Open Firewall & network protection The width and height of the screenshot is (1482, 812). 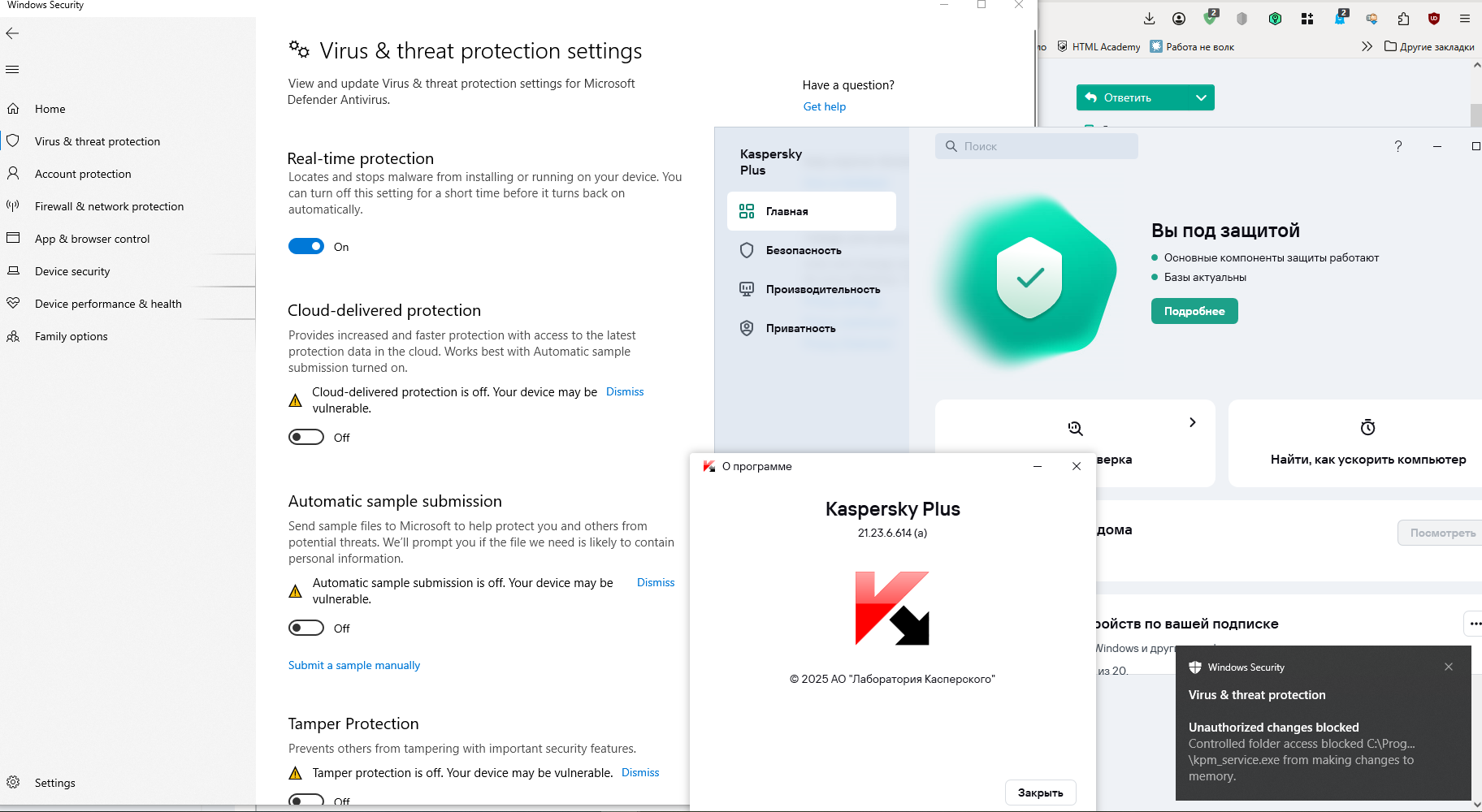(109, 206)
